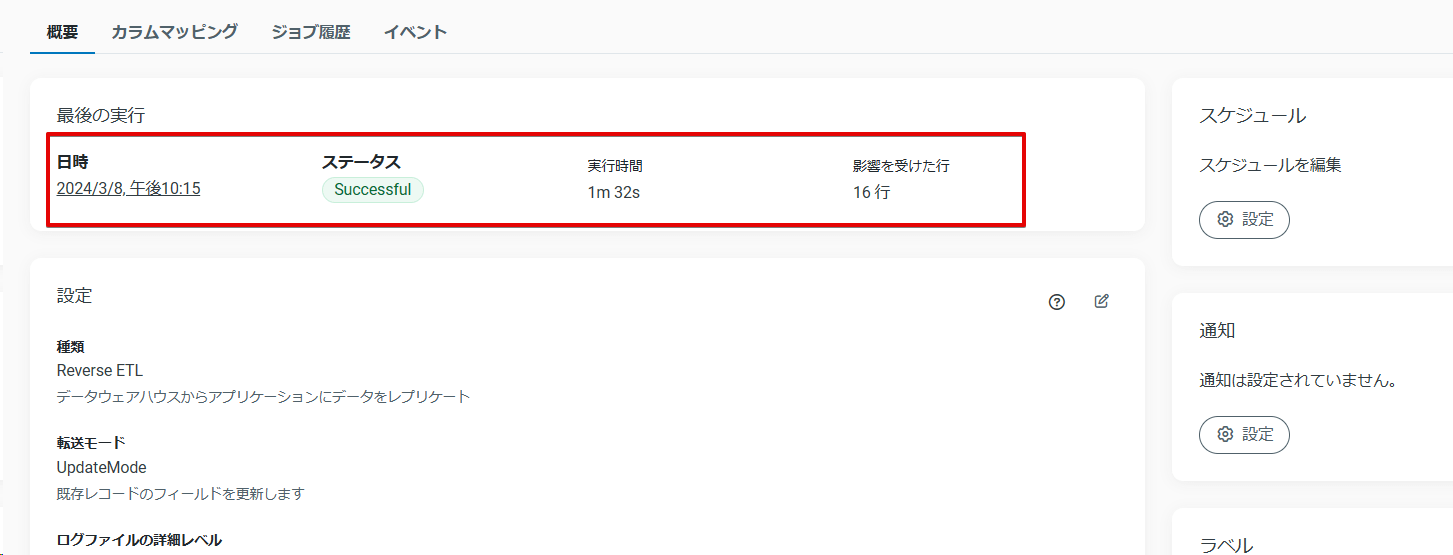
Task: Open the 2024/3/8 午後10:15 run link
Action: (128, 188)
